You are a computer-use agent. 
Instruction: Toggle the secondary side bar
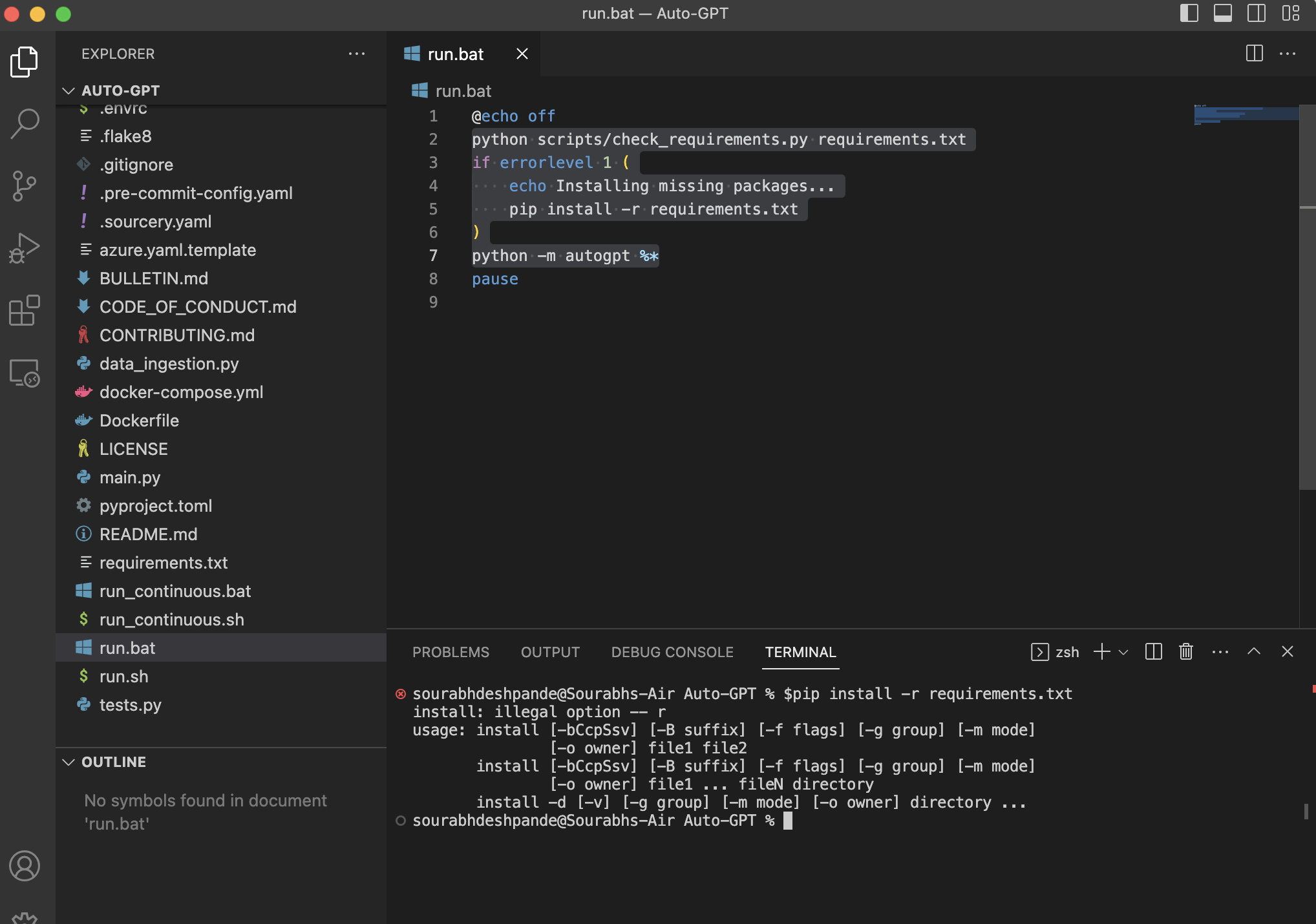point(1256,14)
